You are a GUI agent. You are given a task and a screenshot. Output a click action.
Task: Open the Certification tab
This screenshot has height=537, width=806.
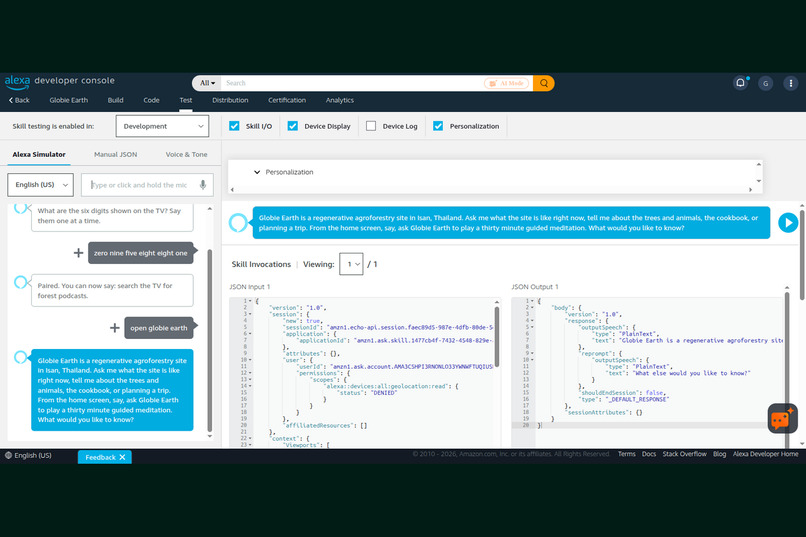click(287, 100)
